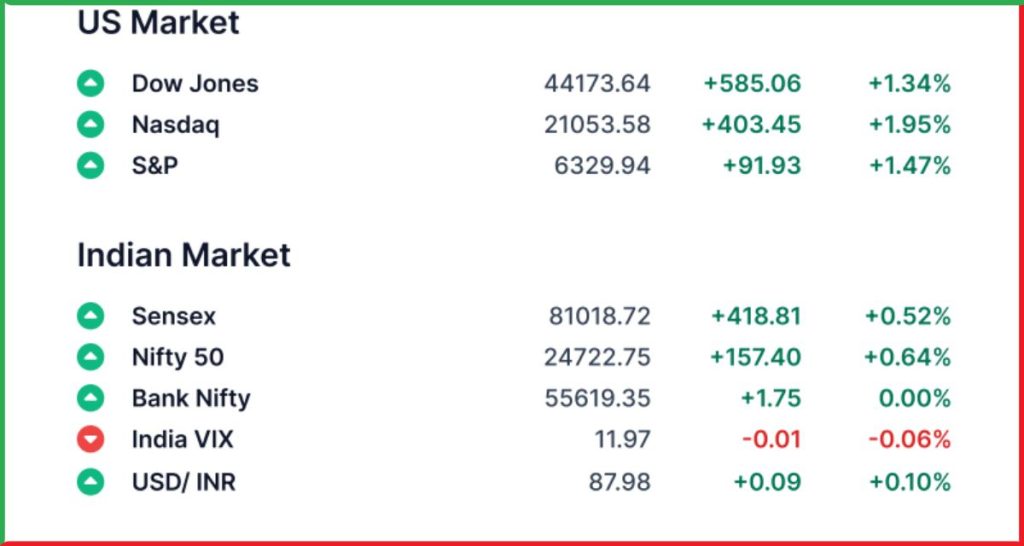Open the Bank Nifty label

191,398
